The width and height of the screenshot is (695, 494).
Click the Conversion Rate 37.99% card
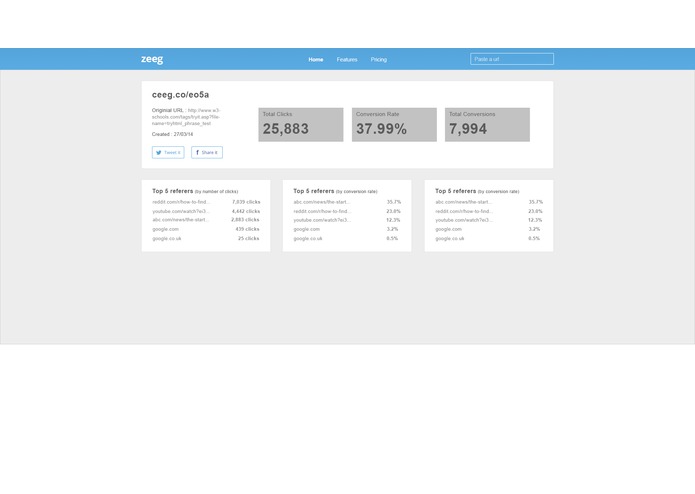coord(394,124)
